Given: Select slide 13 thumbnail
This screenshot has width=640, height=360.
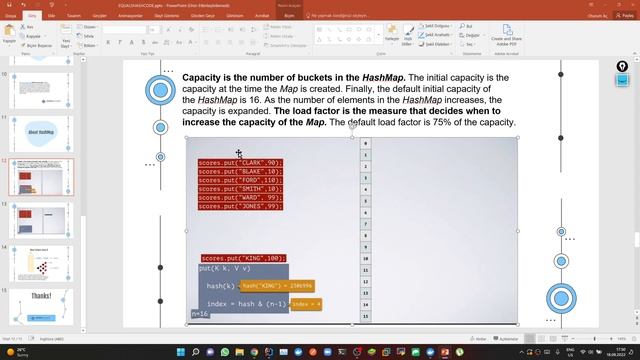Looking at the screenshot, I should point(41,220).
